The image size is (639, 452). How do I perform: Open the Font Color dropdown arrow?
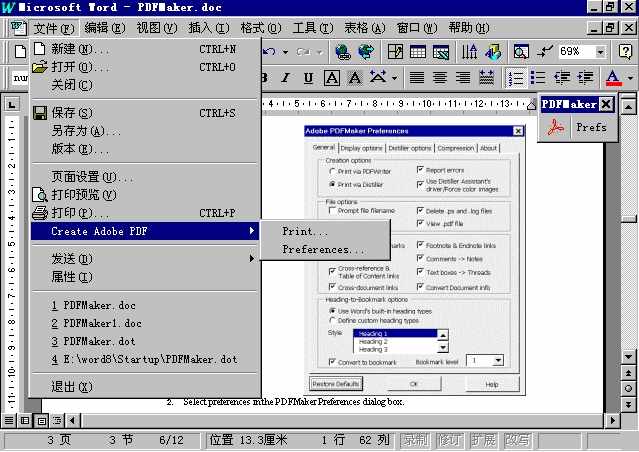630,77
